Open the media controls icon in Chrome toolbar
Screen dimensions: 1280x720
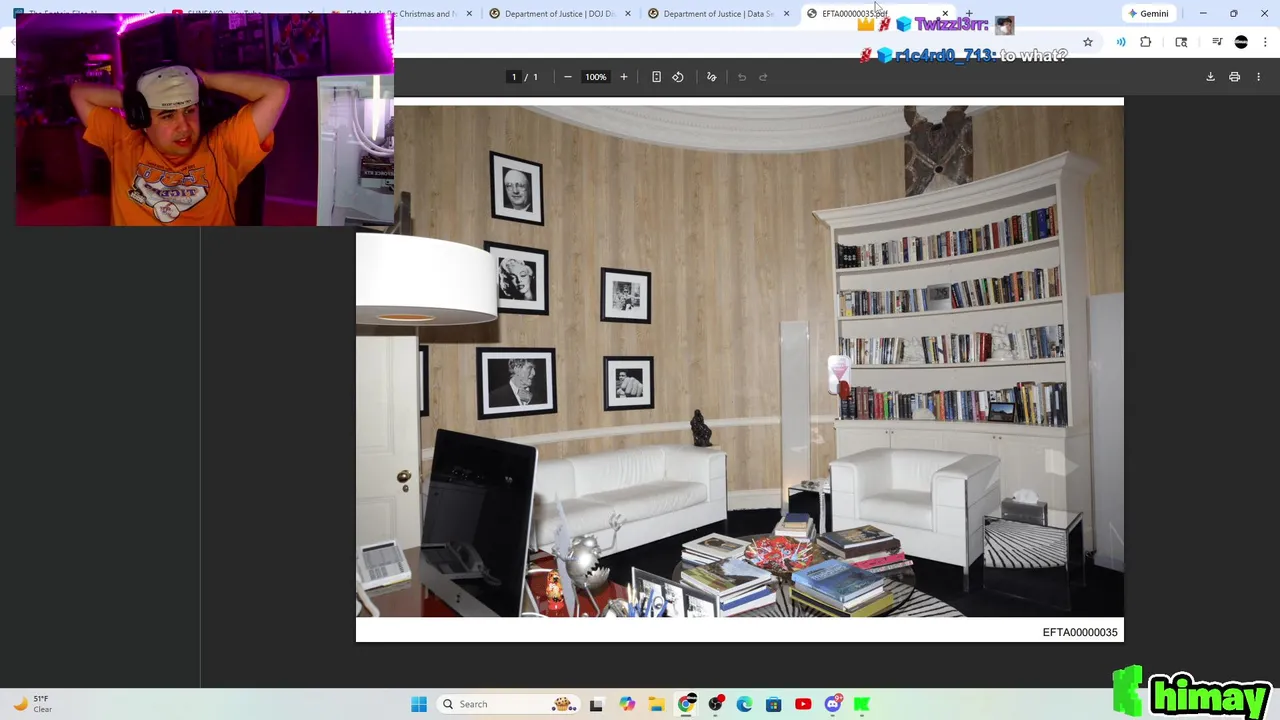[1217, 42]
